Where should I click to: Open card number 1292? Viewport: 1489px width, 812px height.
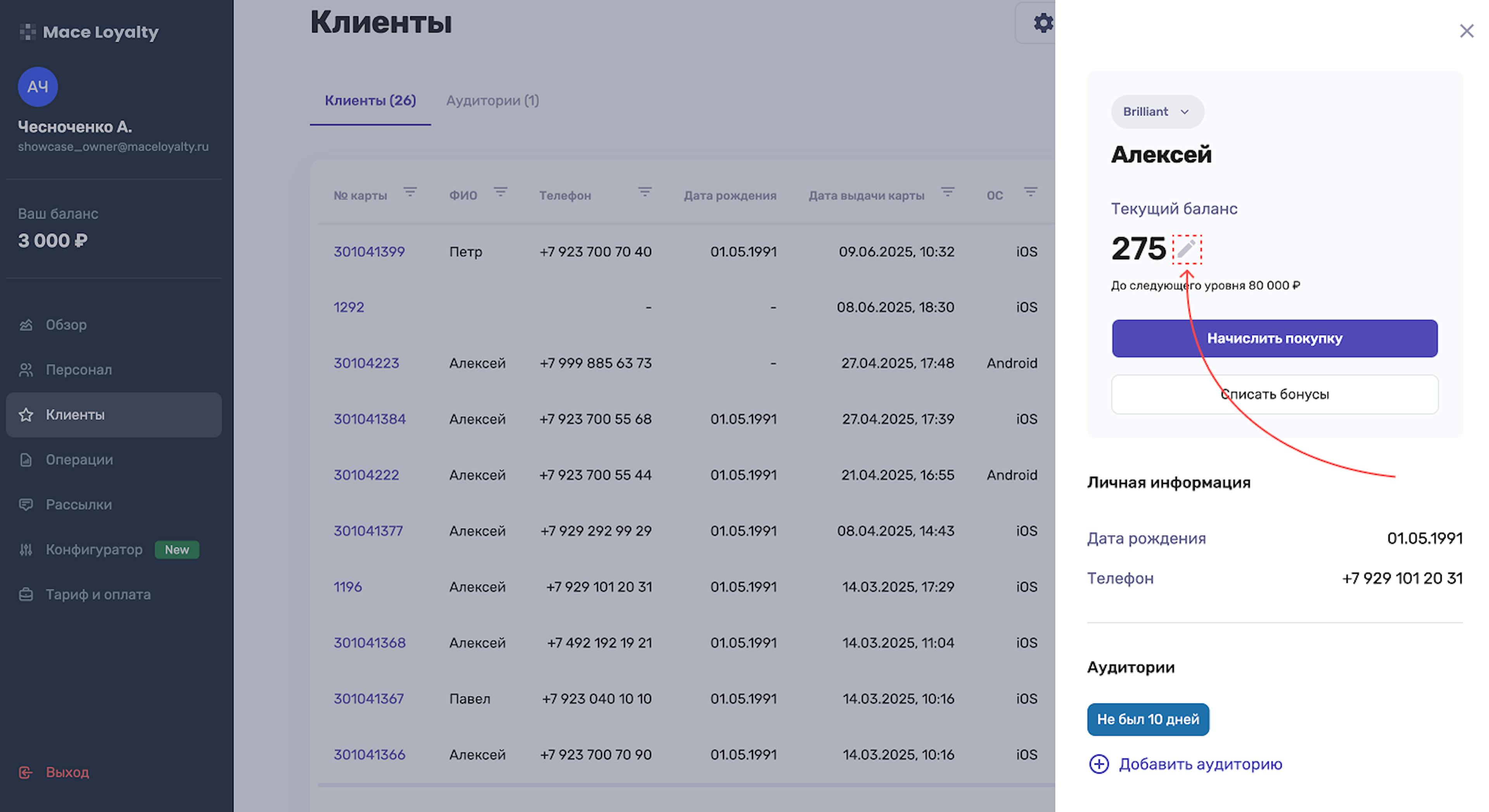click(349, 307)
